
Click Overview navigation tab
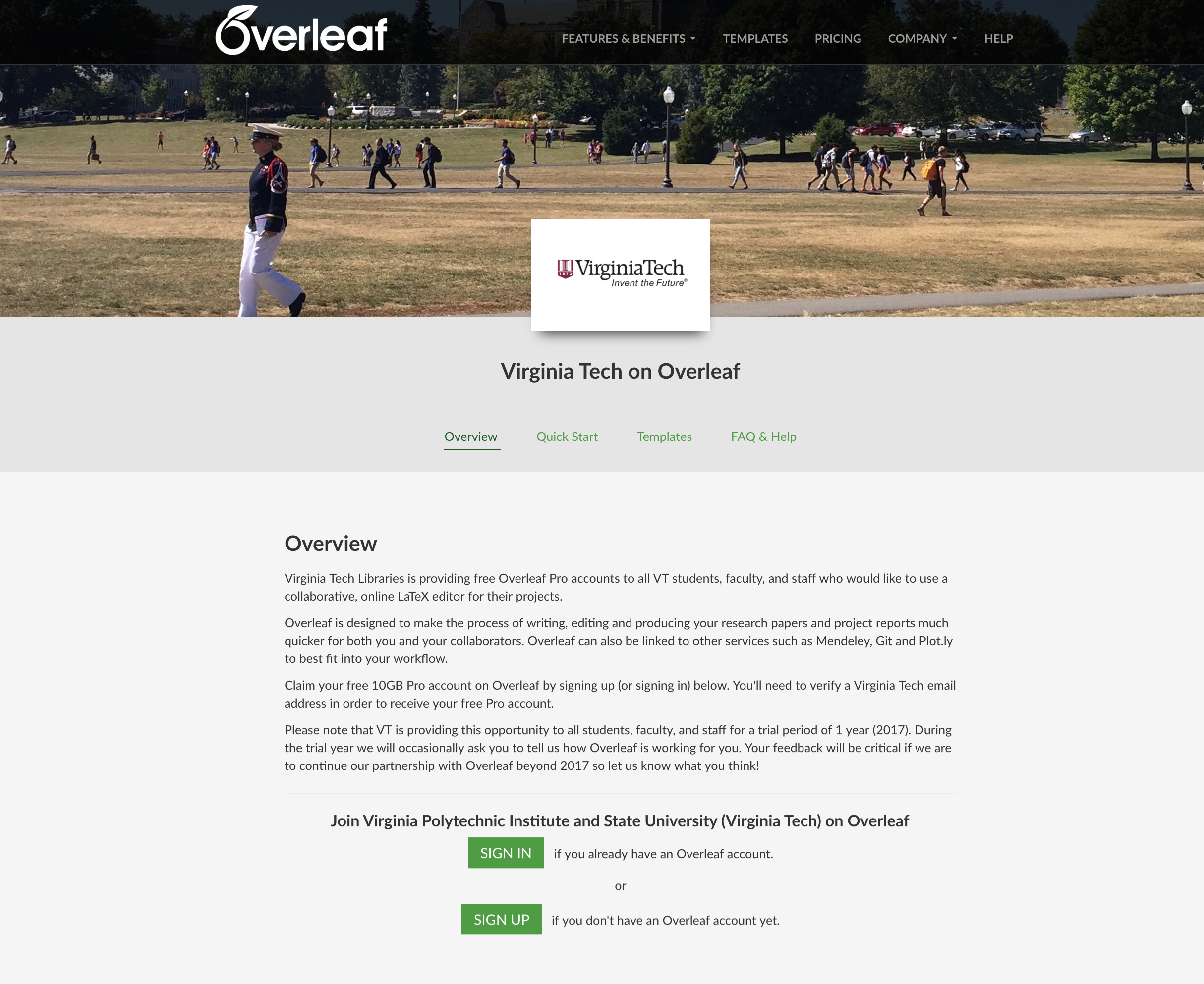pos(472,437)
